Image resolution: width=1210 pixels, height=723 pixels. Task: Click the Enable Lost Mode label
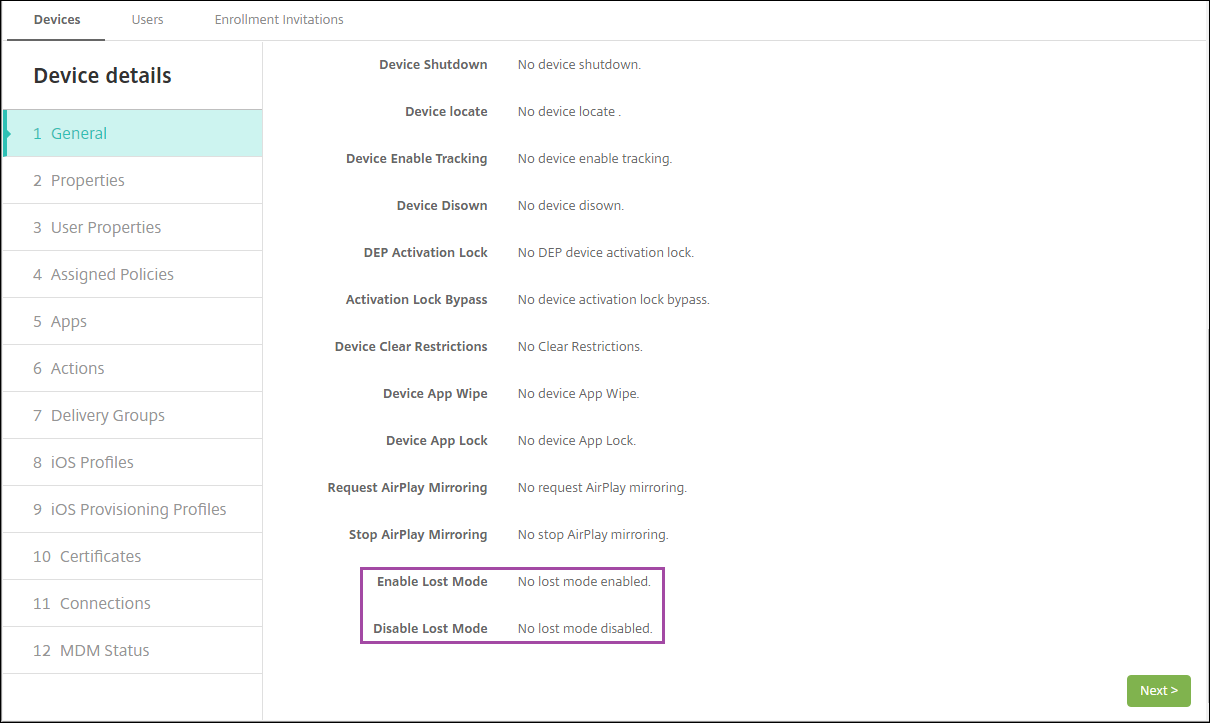(432, 581)
